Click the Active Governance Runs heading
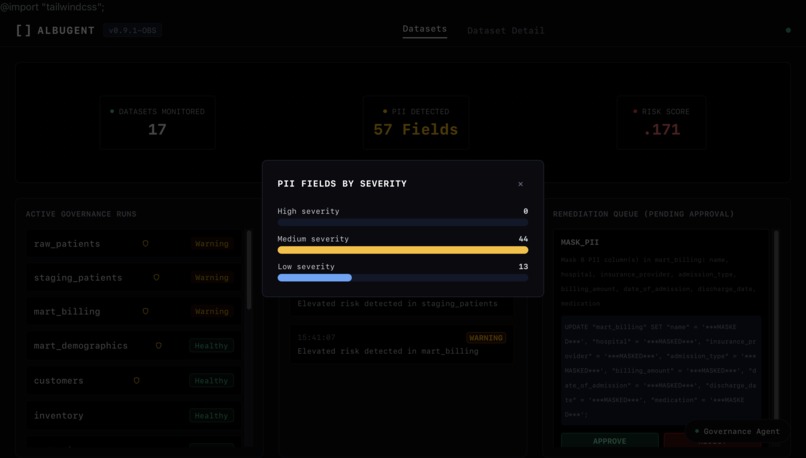This screenshot has height=458, width=806. (x=81, y=214)
